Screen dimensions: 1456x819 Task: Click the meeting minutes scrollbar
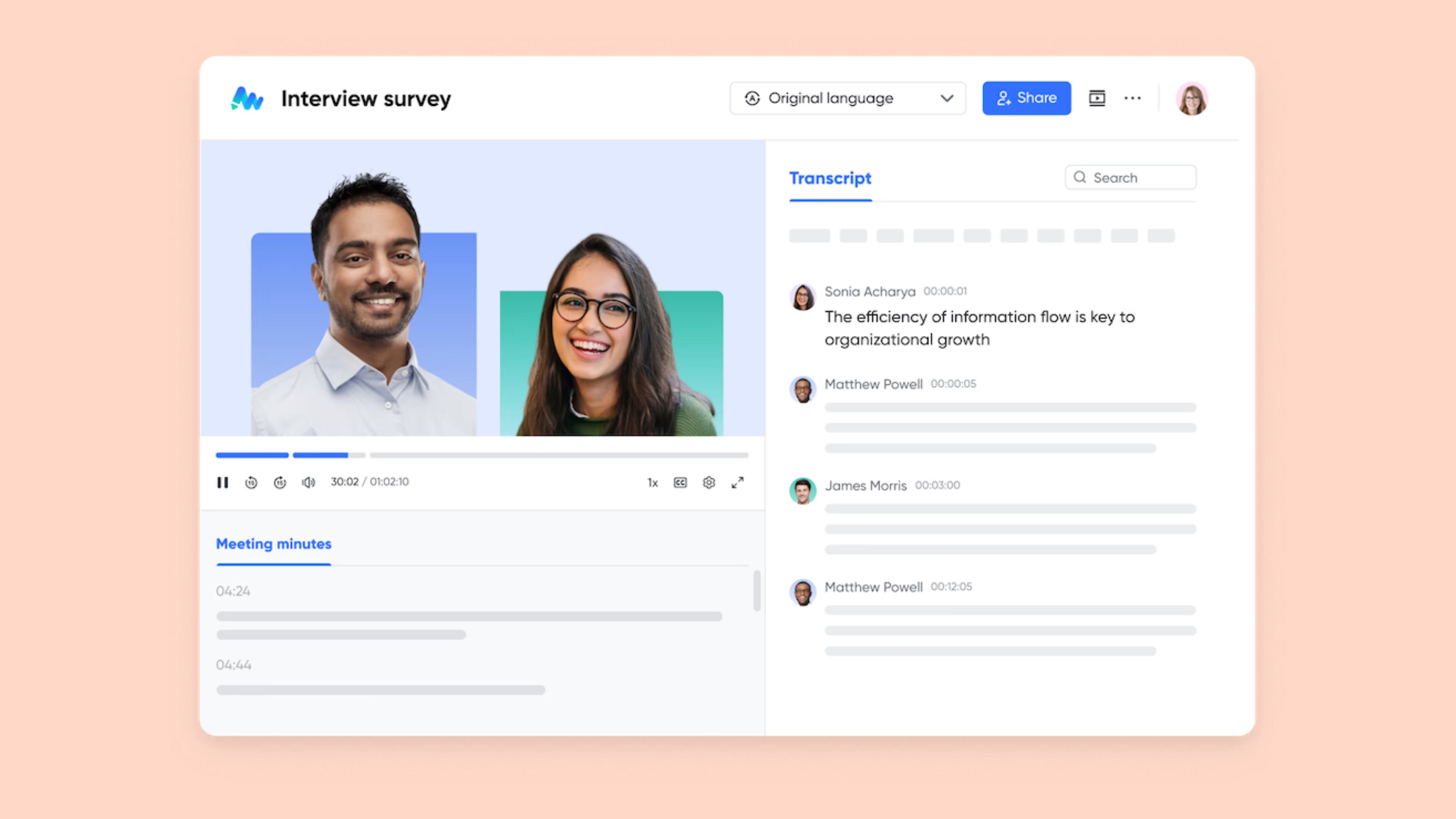[x=757, y=591]
